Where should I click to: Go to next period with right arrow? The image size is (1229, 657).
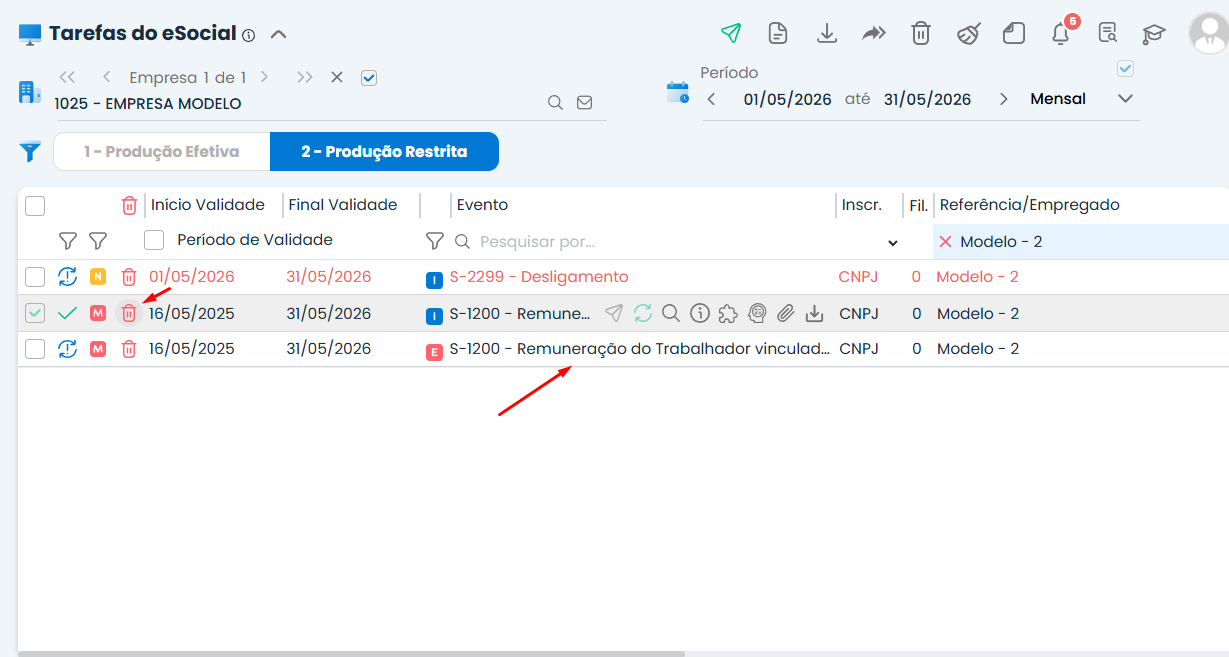coord(1003,99)
